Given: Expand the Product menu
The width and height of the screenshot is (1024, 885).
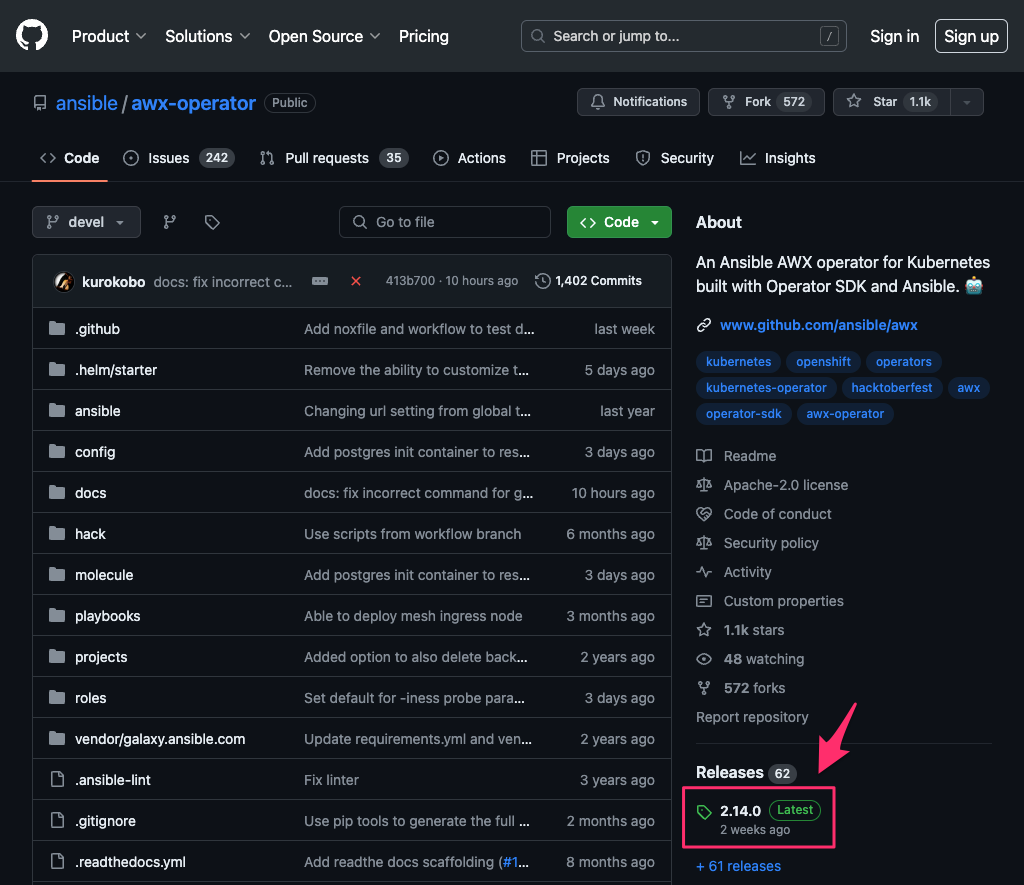Looking at the screenshot, I should [x=108, y=36].
